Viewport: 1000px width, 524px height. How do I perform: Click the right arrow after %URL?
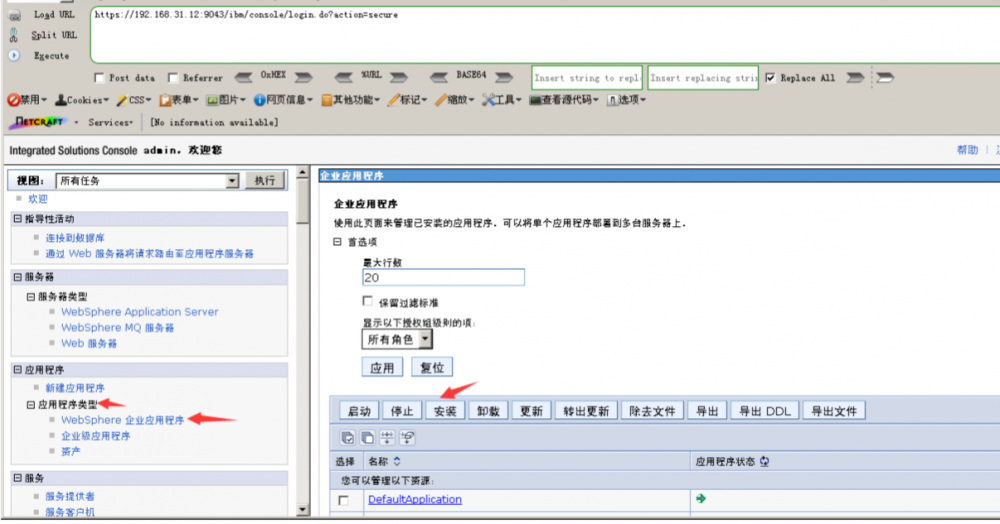coord(399,77)
